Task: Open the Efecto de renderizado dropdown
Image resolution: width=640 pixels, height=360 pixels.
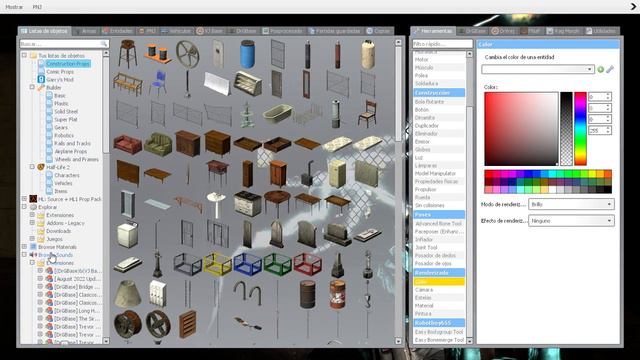Action: pyautogui.click(x=571, y=221)
